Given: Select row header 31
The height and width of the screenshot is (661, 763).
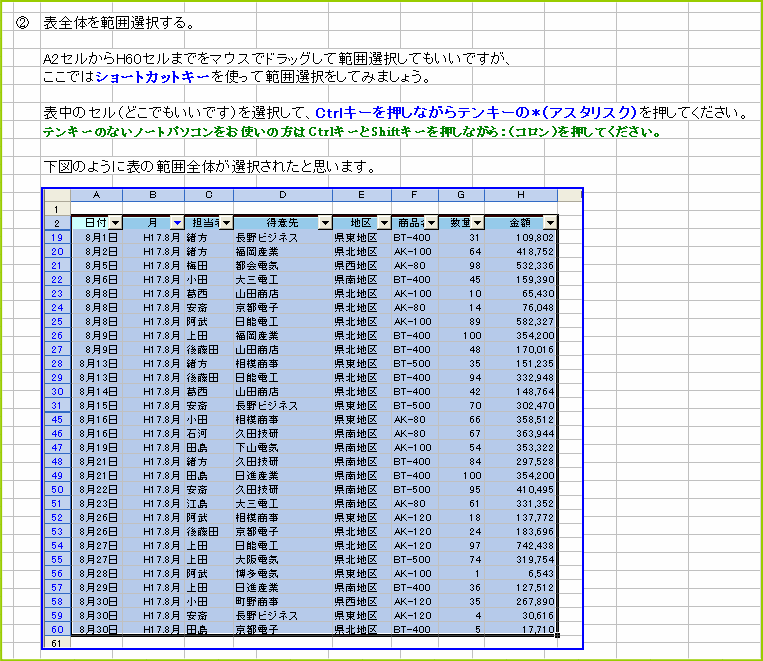Looking at the screenshot, I should (x=57, y=405).
